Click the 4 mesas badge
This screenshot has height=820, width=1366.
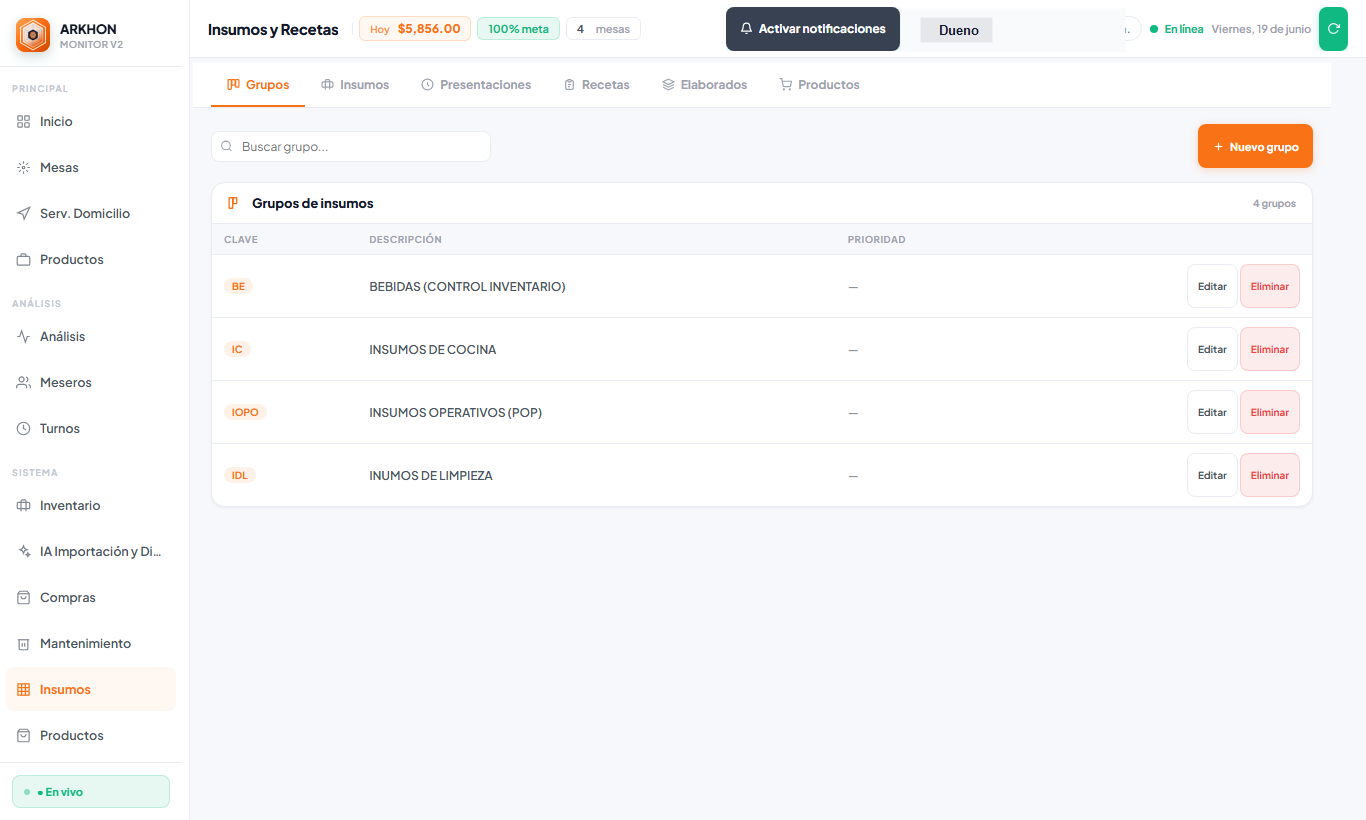click(603, 29)
